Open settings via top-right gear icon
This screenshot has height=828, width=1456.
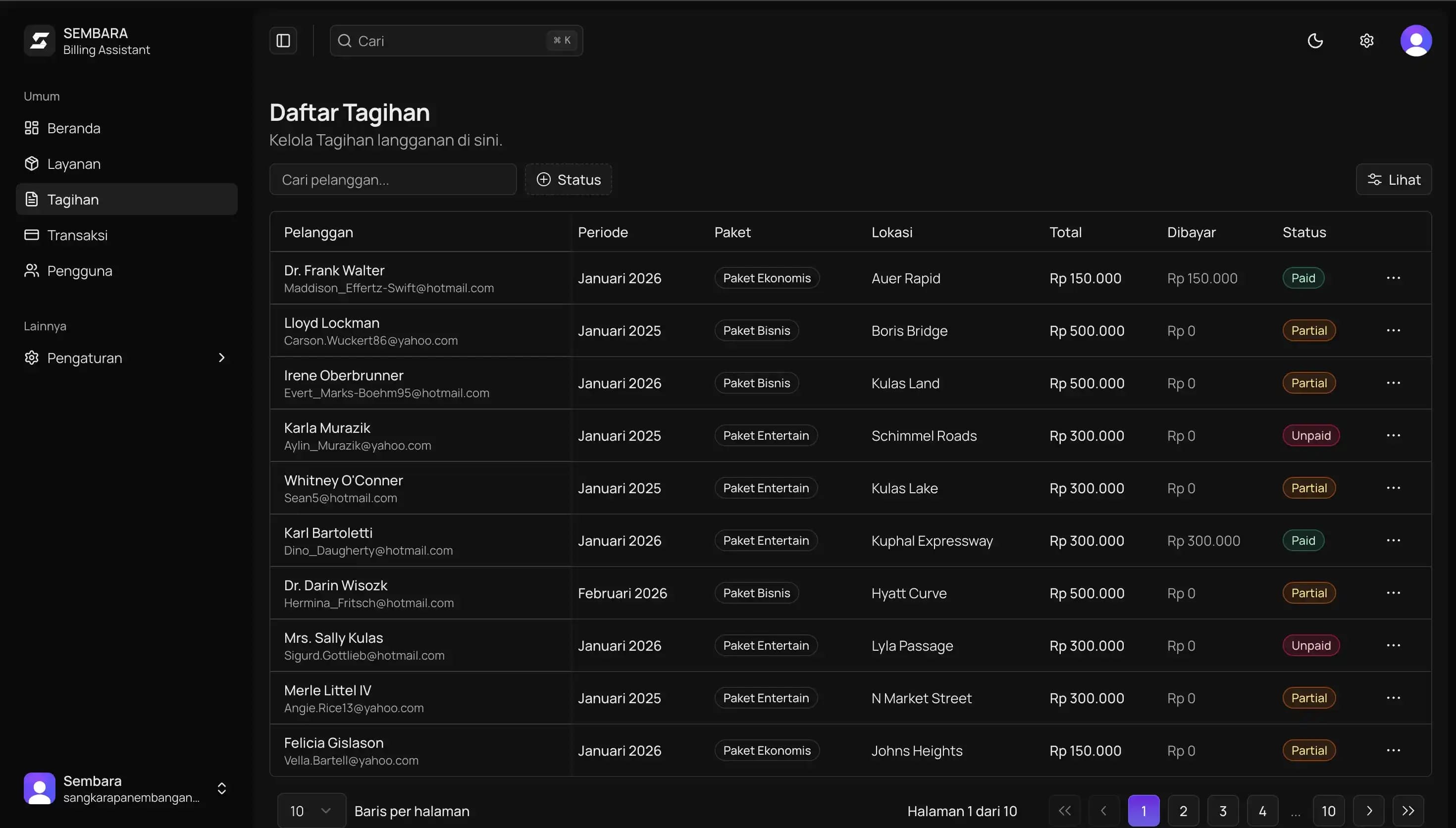1367,41
